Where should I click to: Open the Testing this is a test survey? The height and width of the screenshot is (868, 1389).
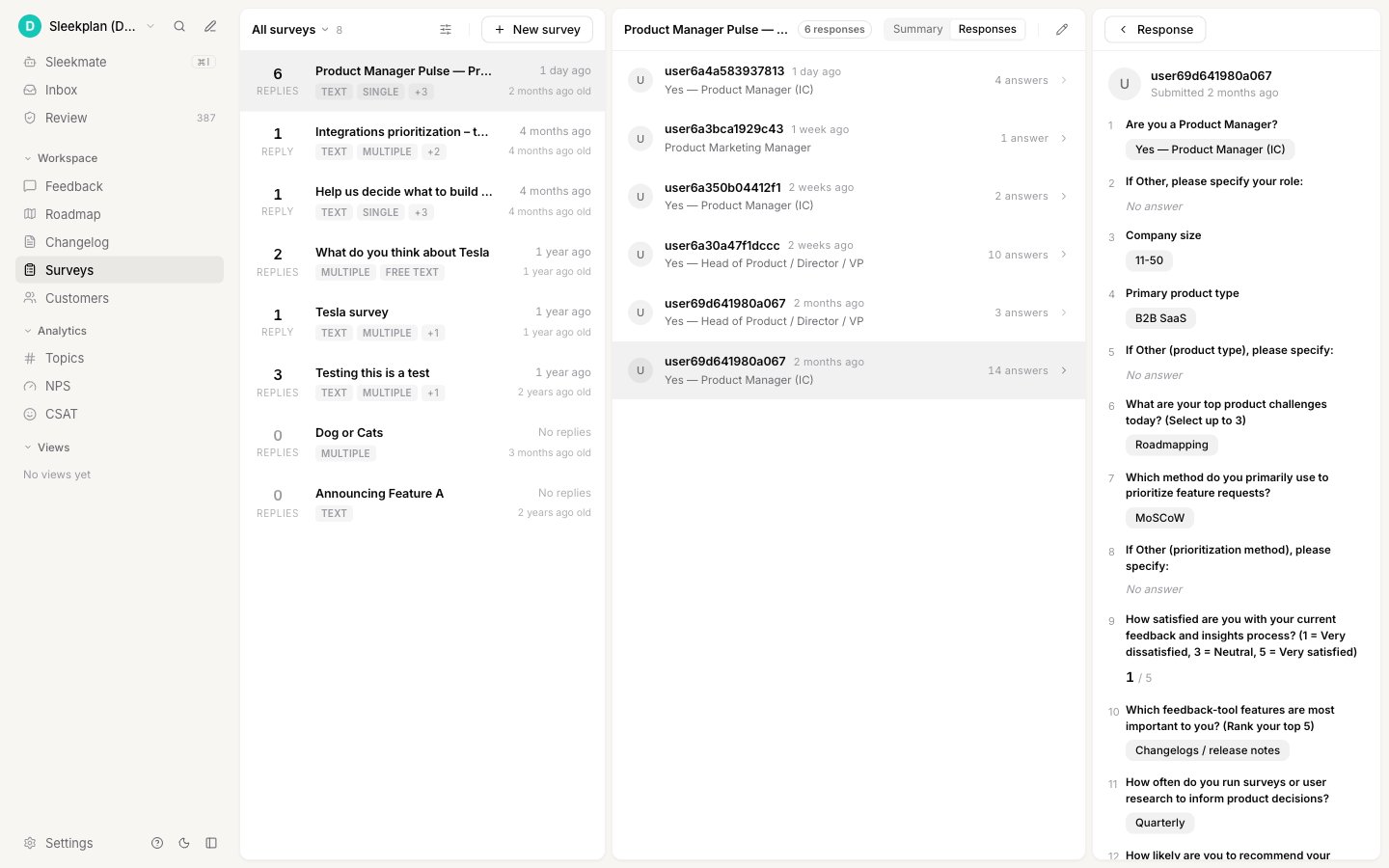(422, 382)
